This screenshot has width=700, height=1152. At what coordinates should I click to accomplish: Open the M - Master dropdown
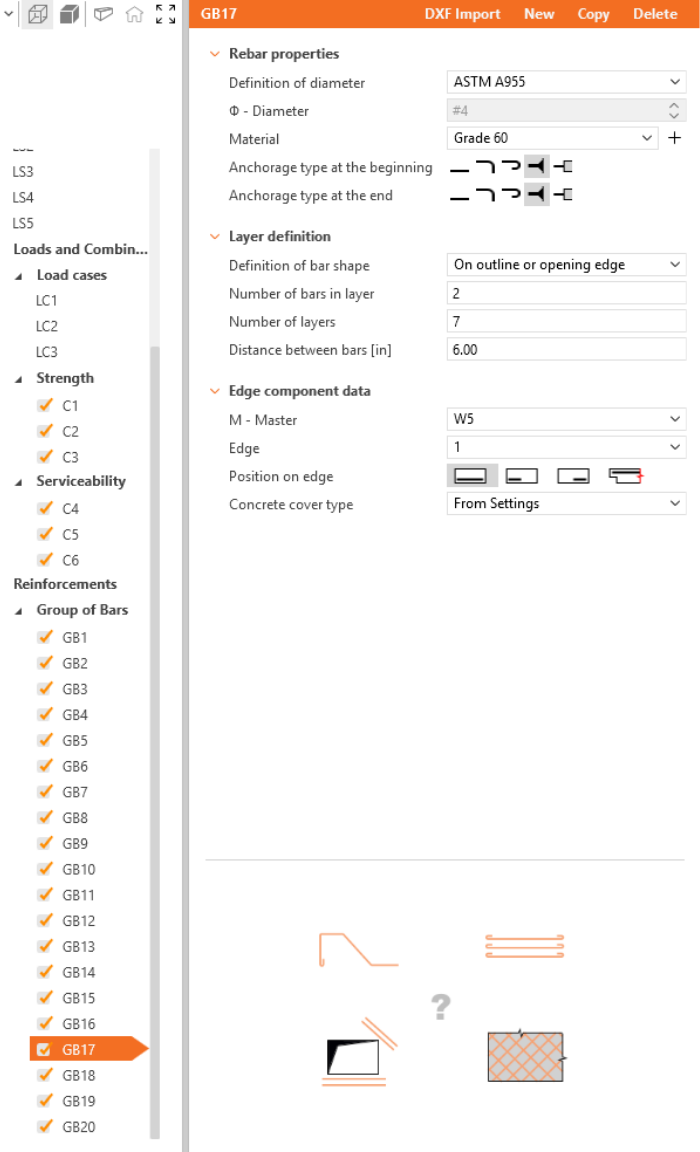[x=566, y=419]
